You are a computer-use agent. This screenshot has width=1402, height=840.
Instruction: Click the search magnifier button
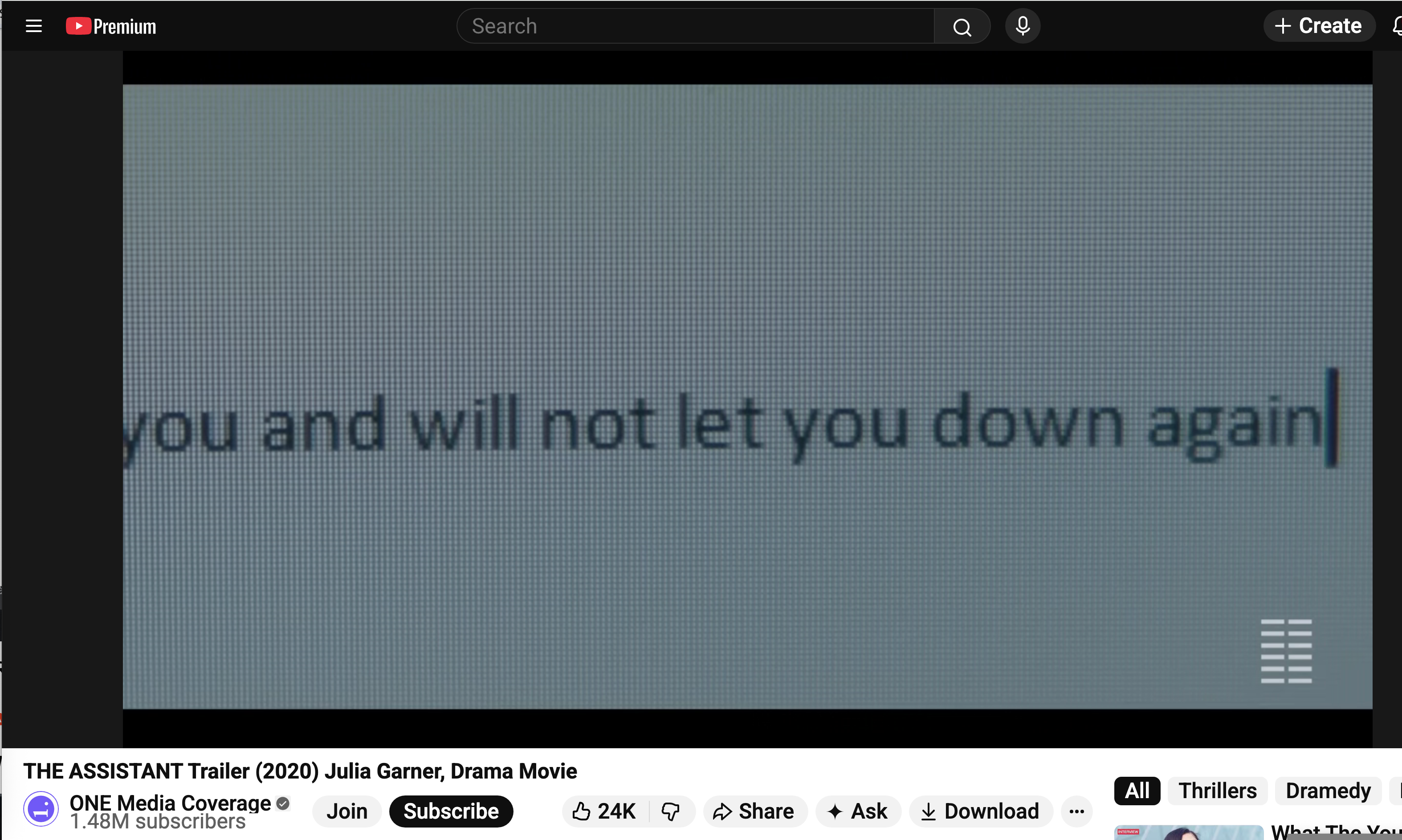pos(962,26)
